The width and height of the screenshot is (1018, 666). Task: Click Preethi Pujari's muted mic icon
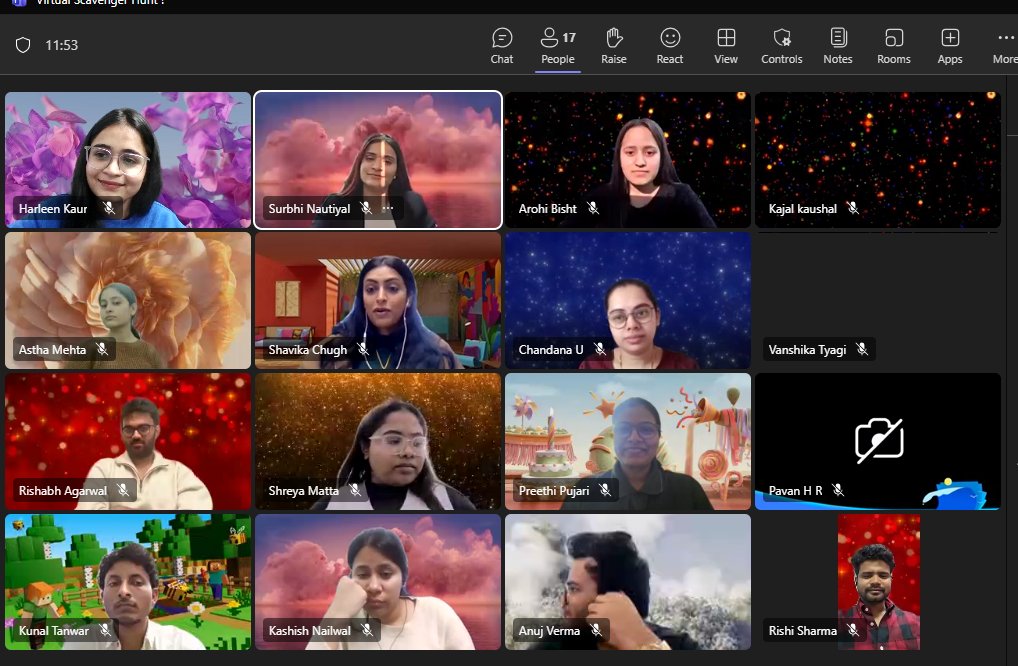(x=605, y=490)
